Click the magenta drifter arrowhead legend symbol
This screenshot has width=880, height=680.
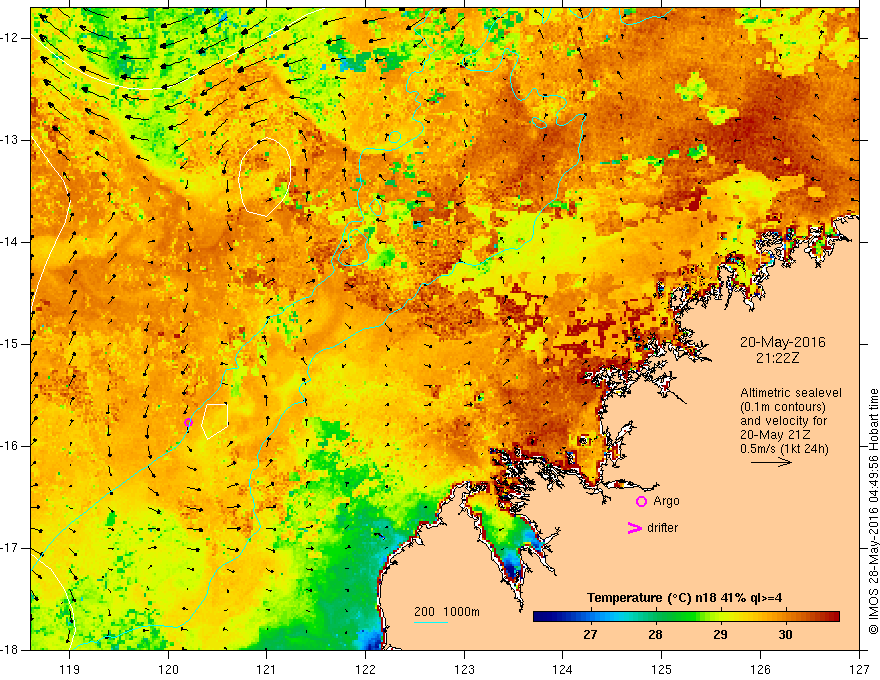point(634,528)
